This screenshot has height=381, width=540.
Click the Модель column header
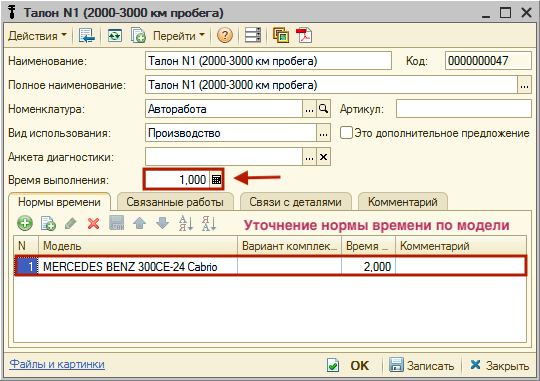click(138, 246)
